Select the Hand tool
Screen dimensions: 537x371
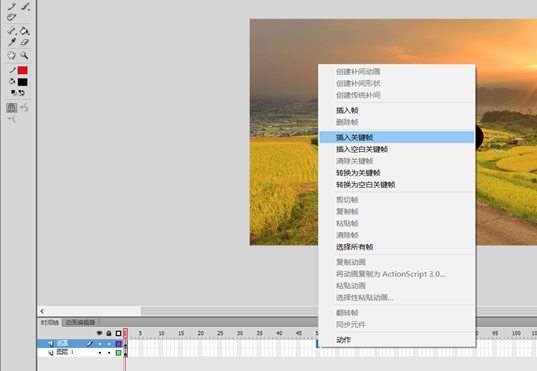[x=12, y=55]
